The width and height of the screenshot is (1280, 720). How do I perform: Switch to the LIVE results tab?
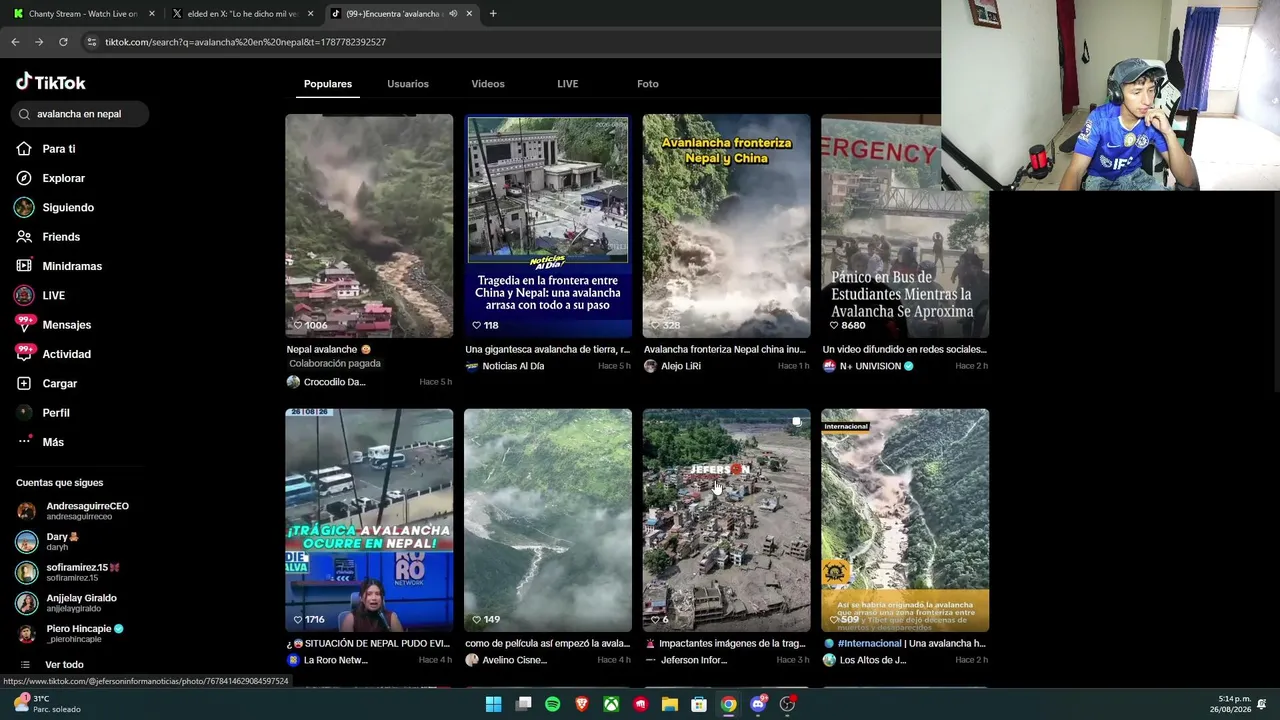[568, 84]
